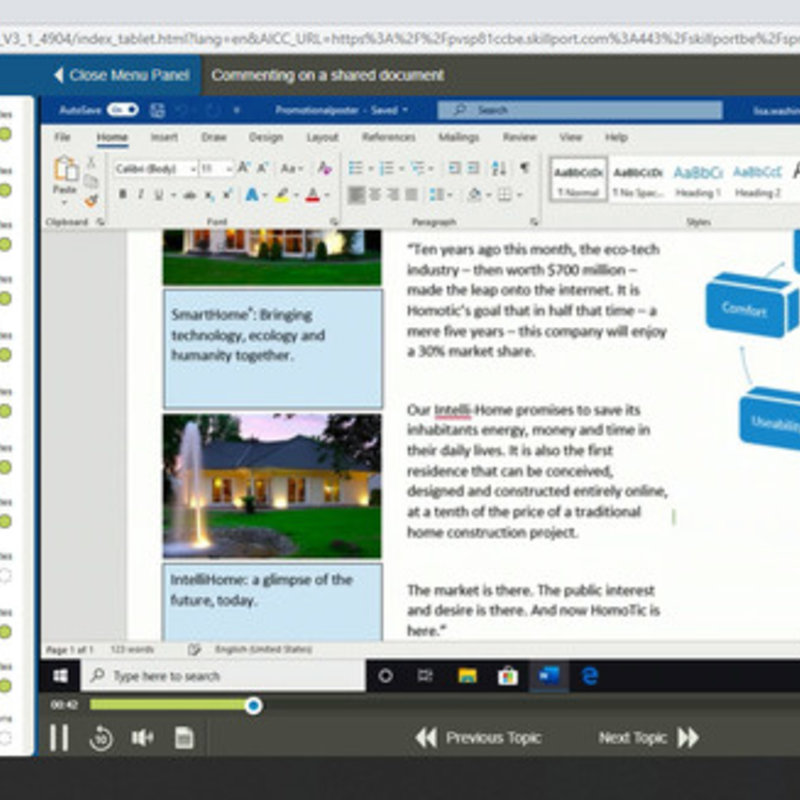This screenshot has height=800, width=800.
Task: Click the proofing icon in the status bar
Action: click(194, 649)
